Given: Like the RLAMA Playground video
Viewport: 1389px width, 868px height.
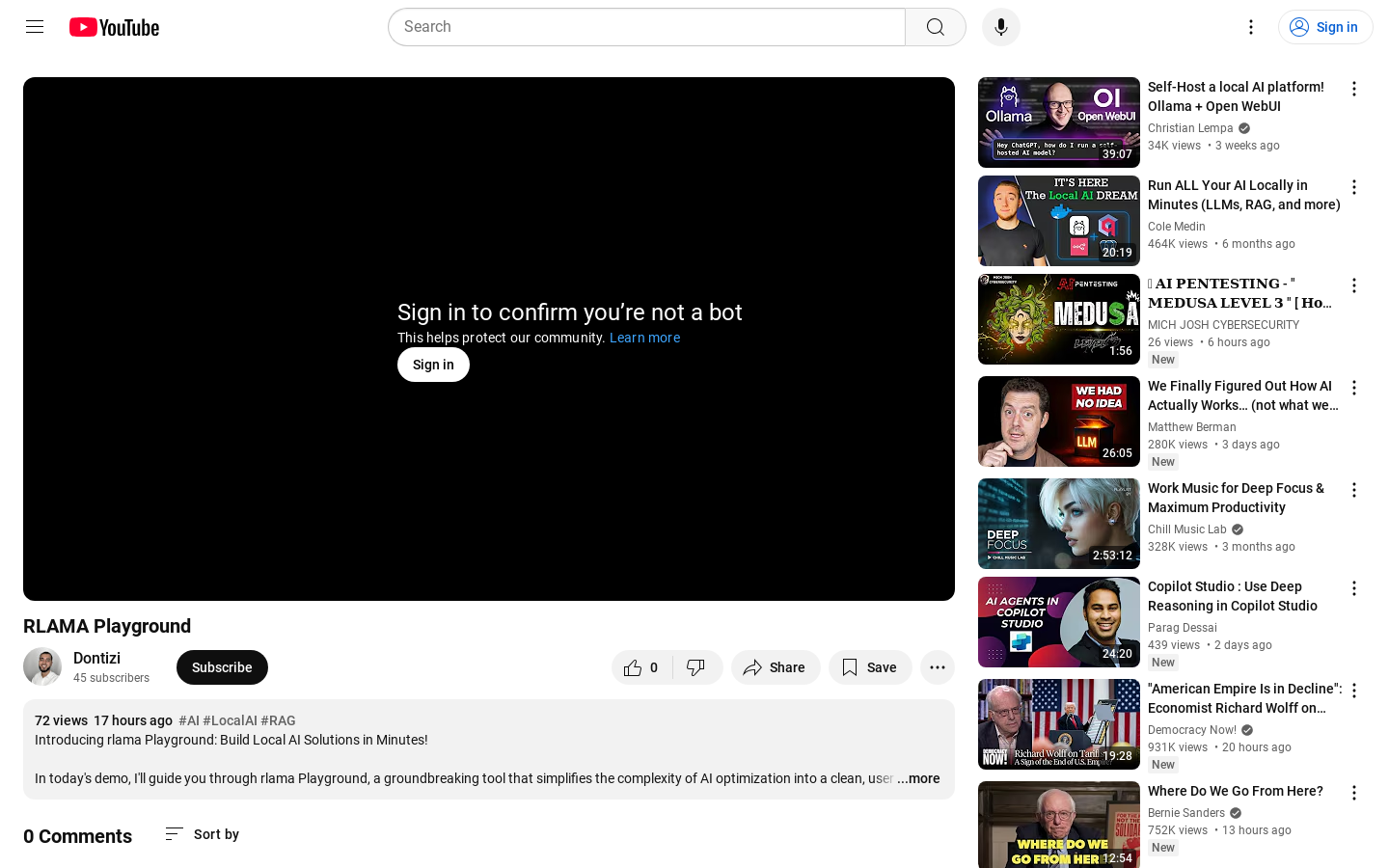Looking at the screenshot, I should (x=642, y=667).
